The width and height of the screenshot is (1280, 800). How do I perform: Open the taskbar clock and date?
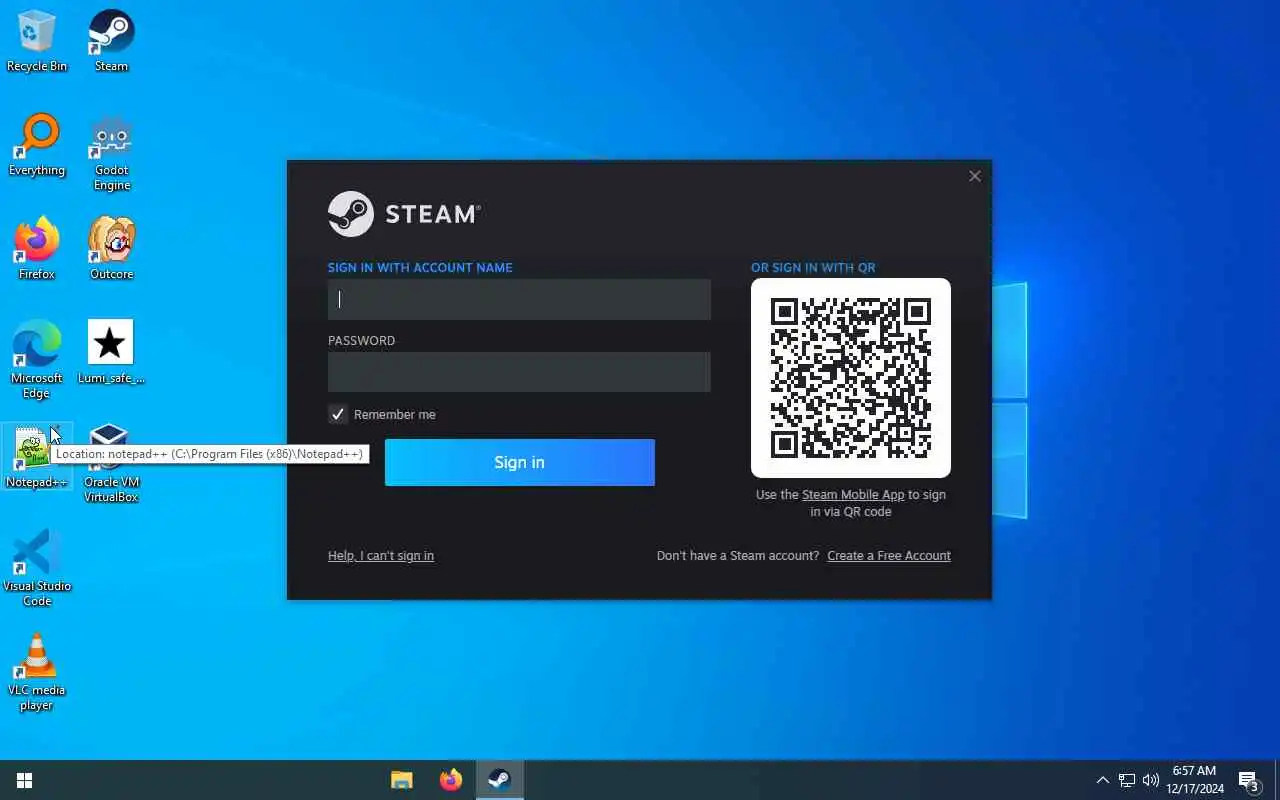click(1195, 780)
